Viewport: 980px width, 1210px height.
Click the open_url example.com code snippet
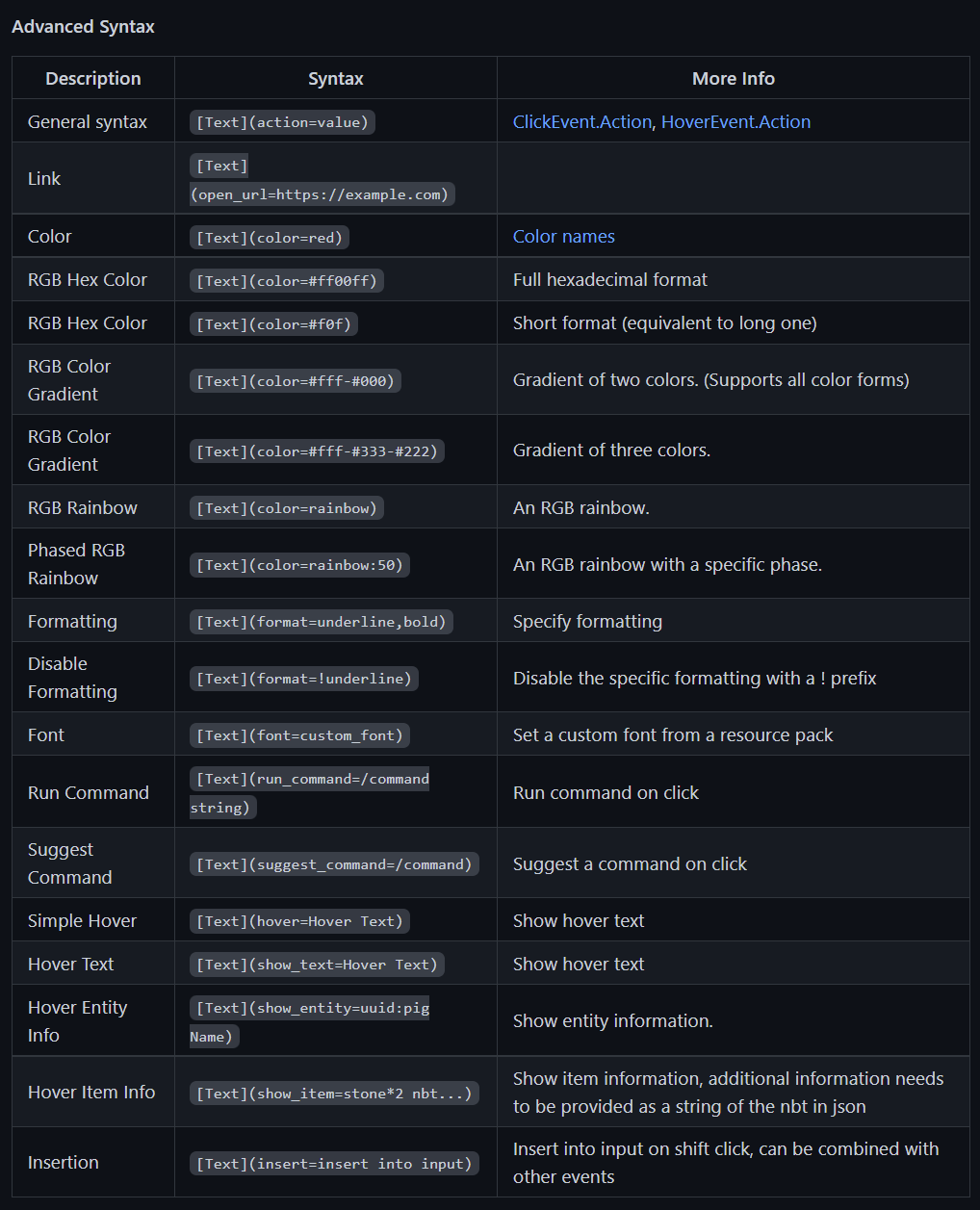[x=322, y=180]
